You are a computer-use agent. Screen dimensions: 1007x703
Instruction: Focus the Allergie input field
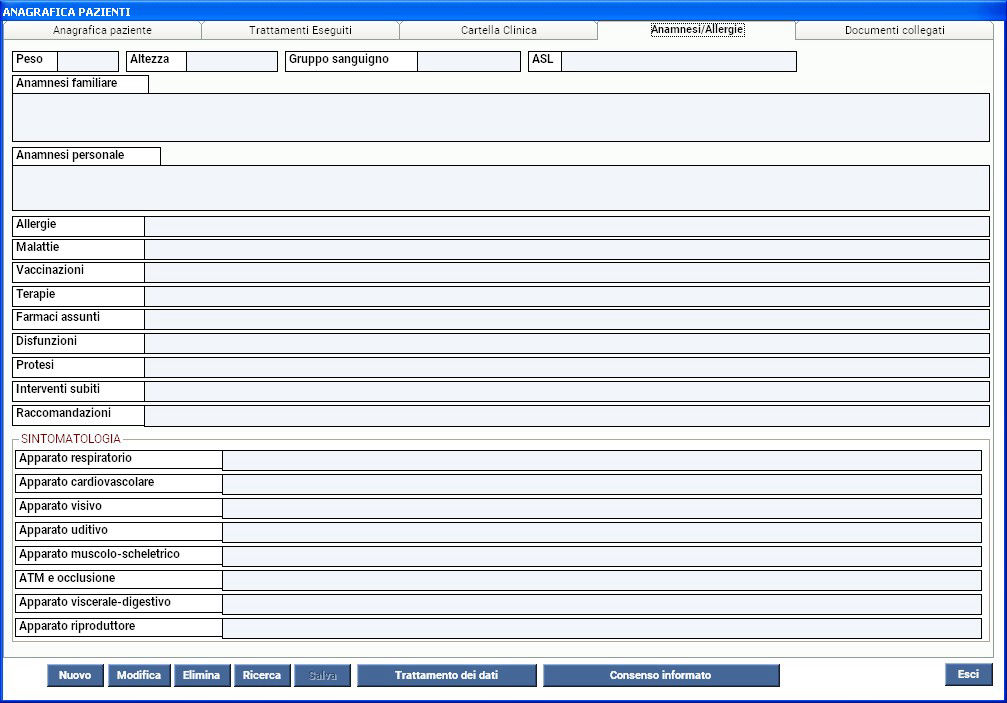566,226
